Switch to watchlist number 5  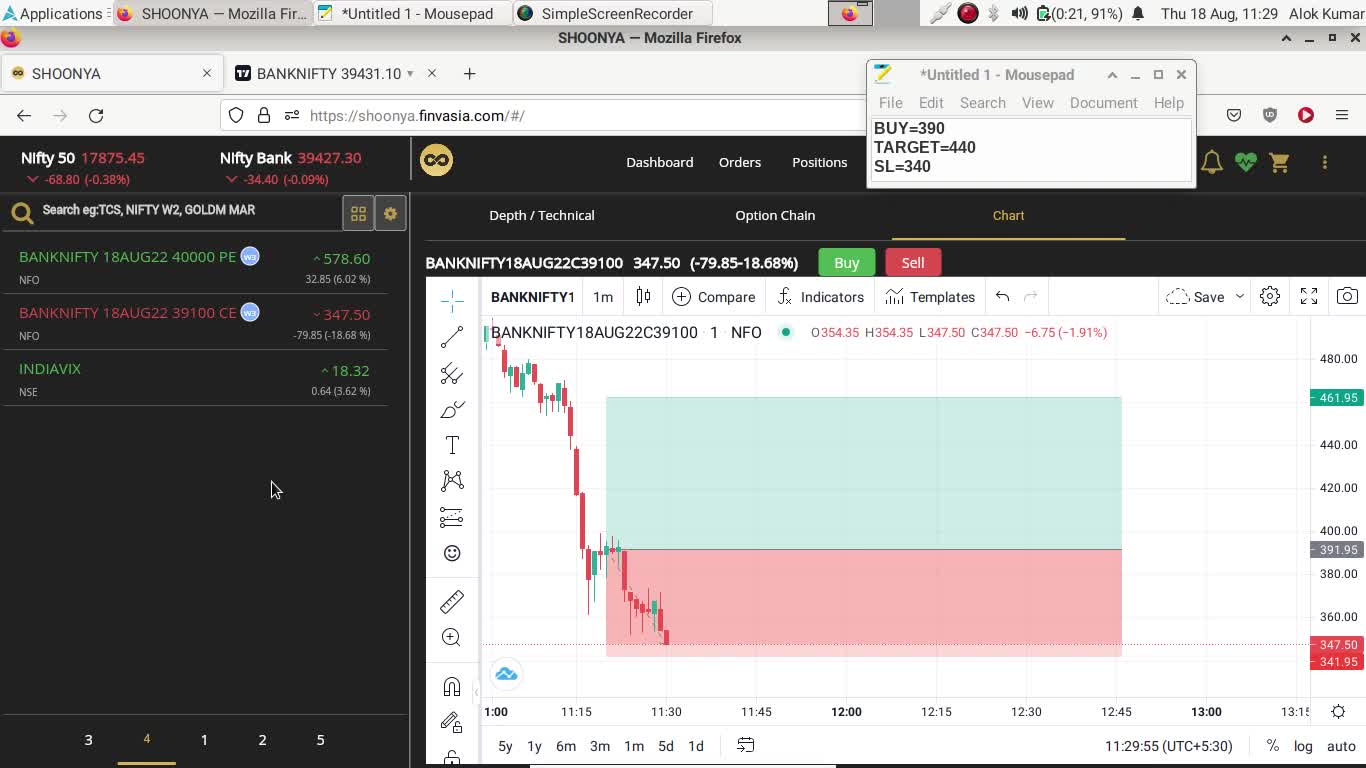tap(320, 740)
